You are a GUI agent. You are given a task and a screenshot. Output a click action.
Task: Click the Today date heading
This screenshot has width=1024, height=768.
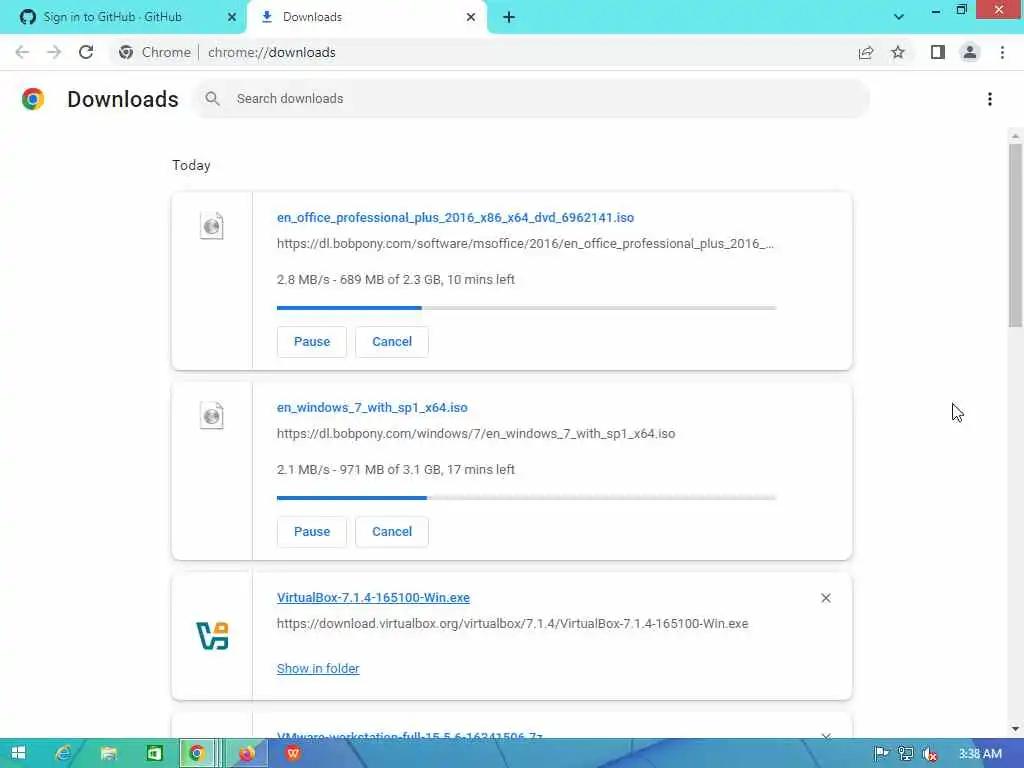point(191,165)
